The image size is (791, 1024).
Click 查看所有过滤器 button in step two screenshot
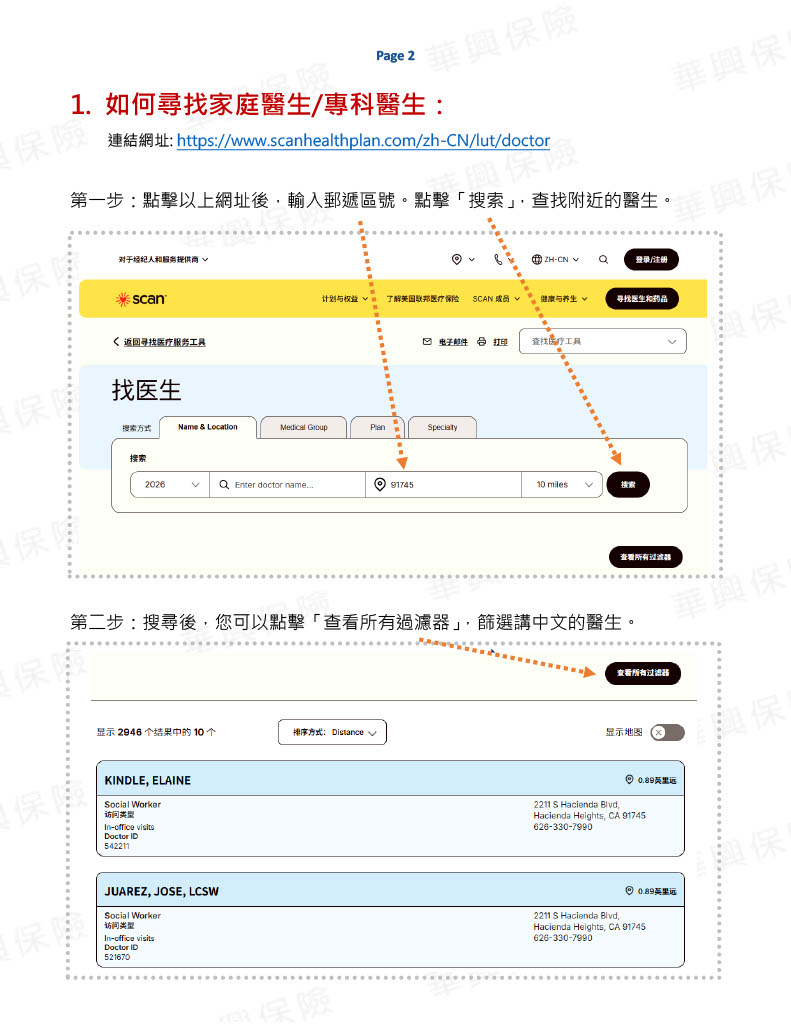tap(643, 673)
